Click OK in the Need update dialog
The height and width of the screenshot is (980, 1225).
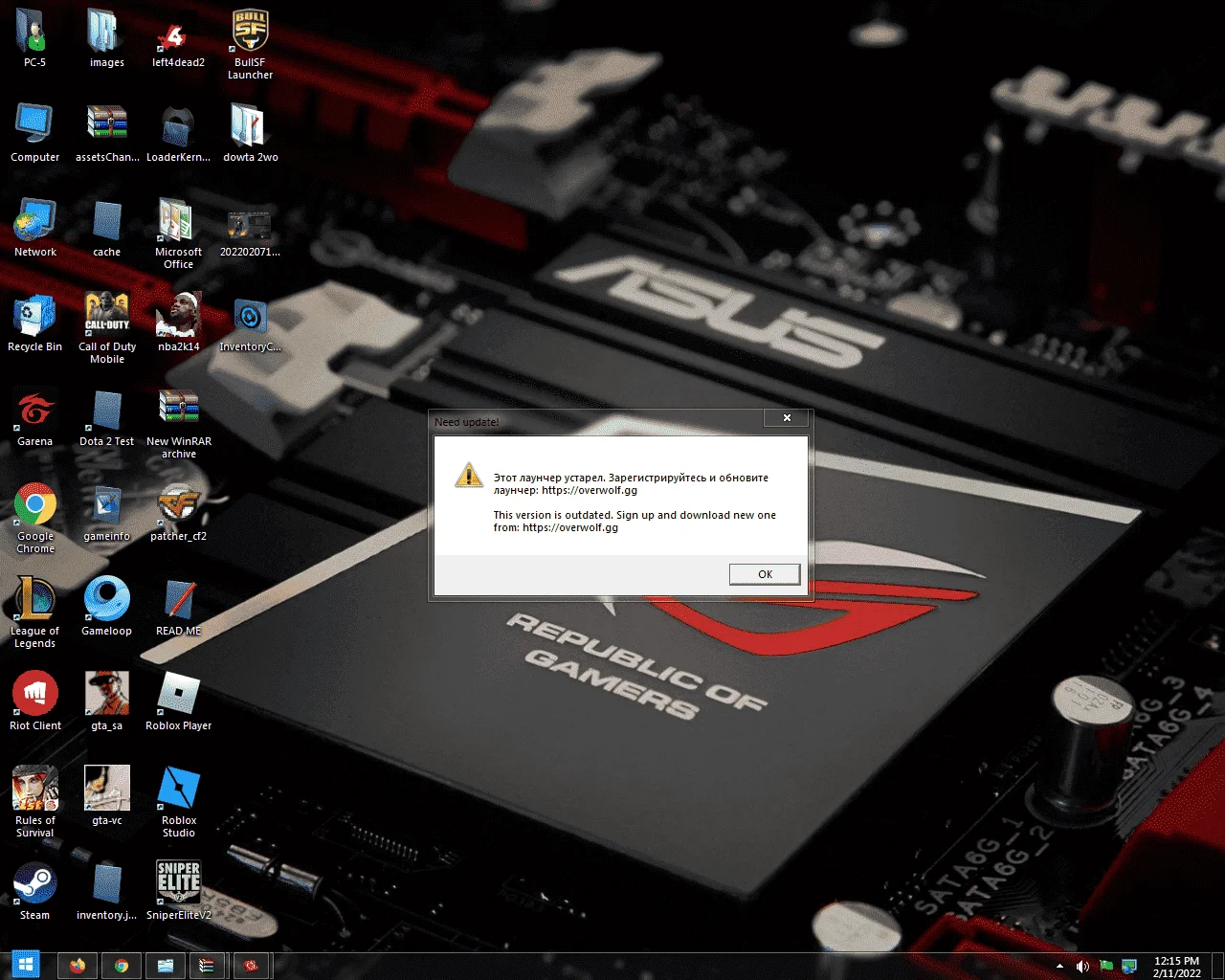click(765, 574)
